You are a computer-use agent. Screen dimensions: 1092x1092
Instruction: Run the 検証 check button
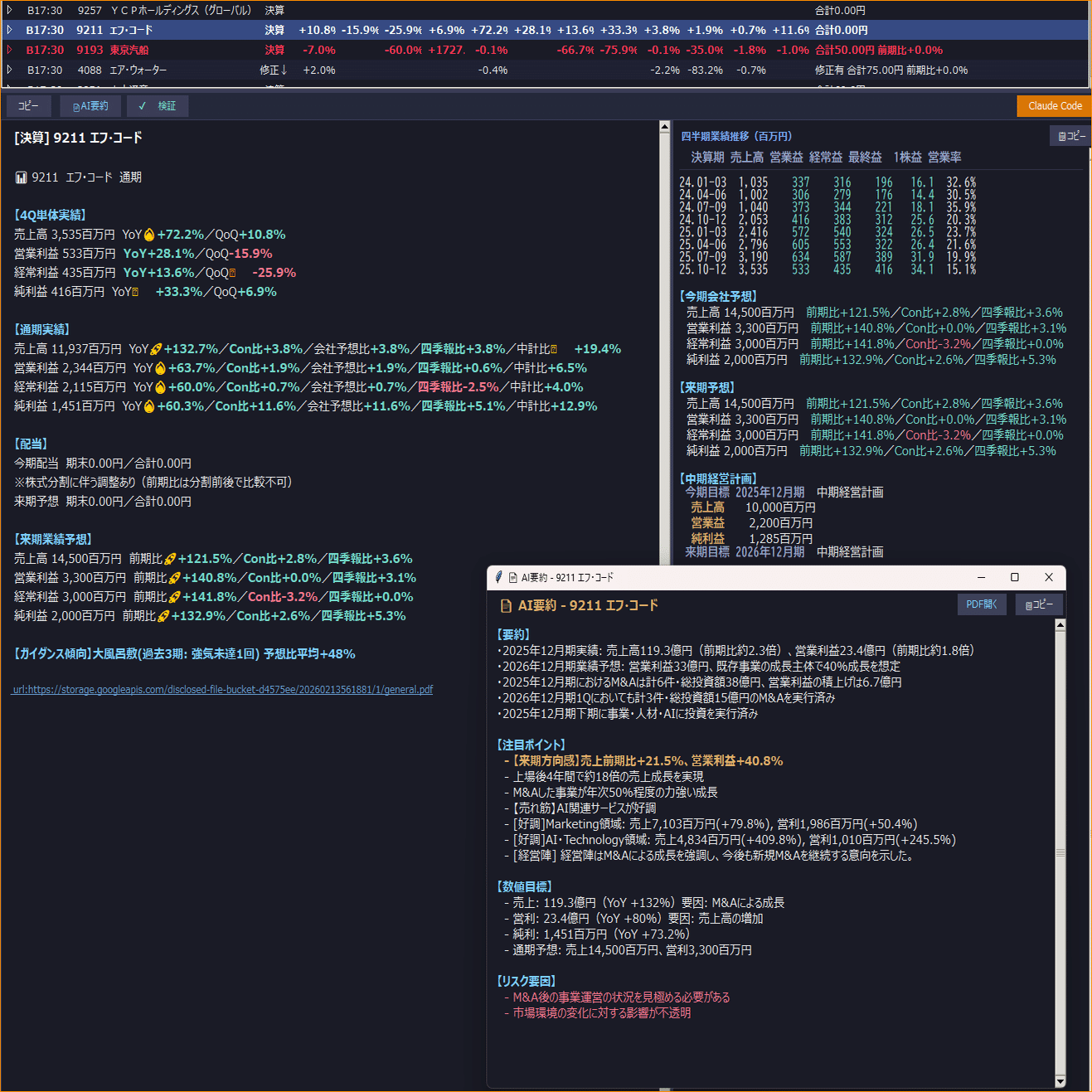tap(158, 106)
